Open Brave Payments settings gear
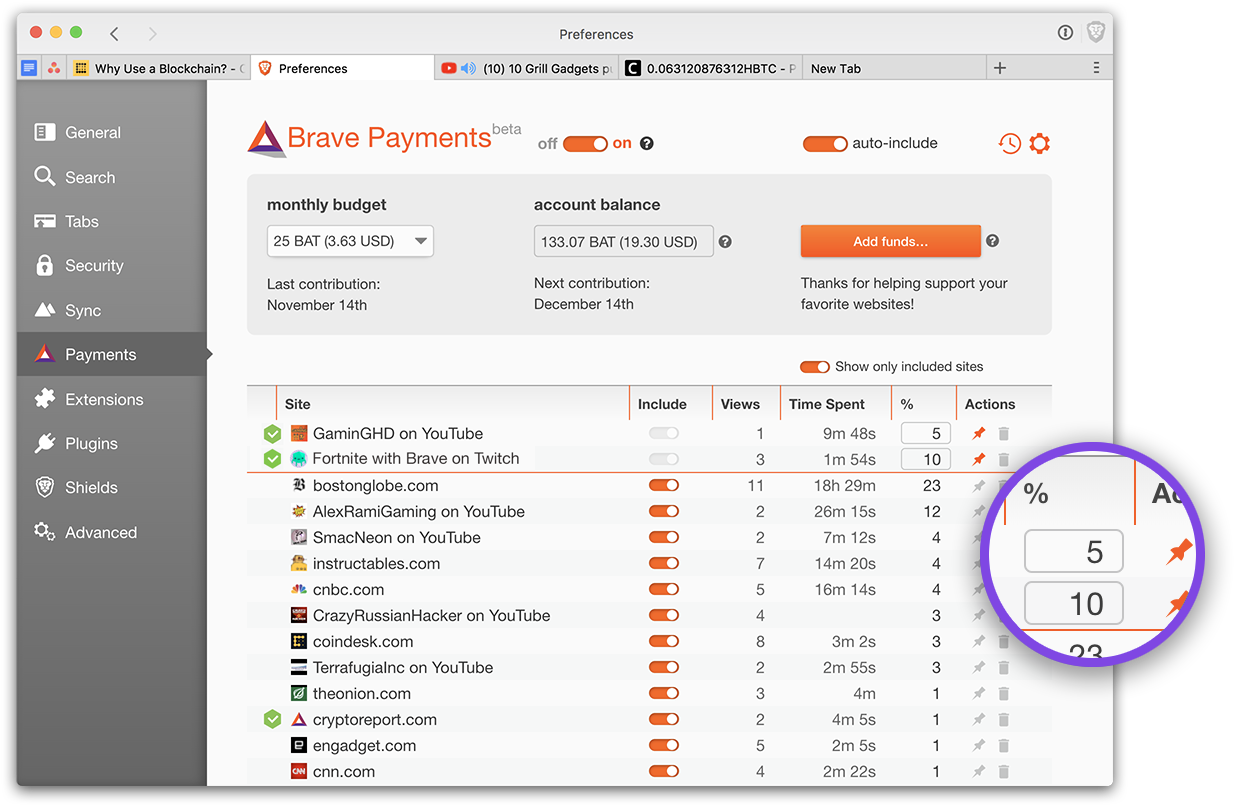Image resolution: width=1234 pixels, height=805 pixels. point(1040,143)
